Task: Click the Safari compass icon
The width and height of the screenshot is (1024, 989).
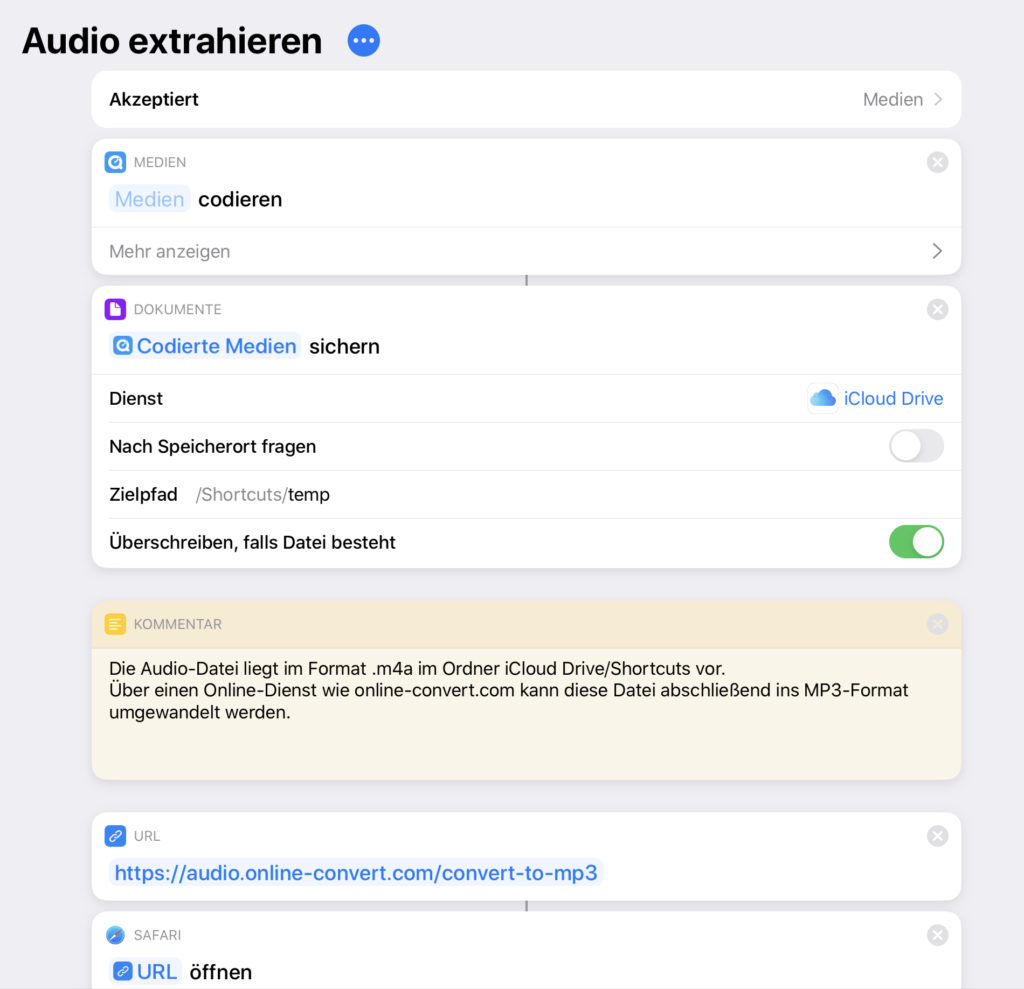Action: tap(115, 935)
